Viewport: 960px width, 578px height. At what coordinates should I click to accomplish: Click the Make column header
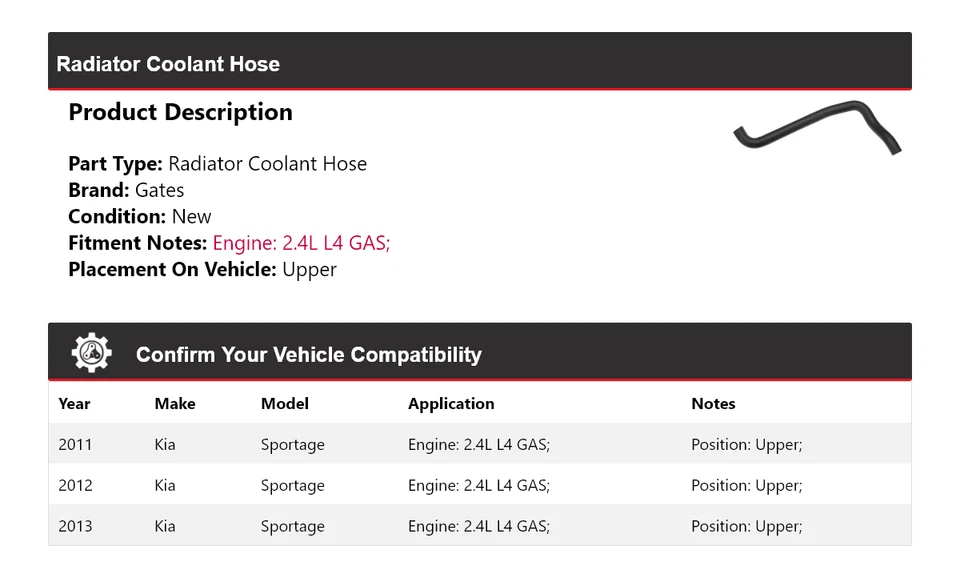(175, 404)
